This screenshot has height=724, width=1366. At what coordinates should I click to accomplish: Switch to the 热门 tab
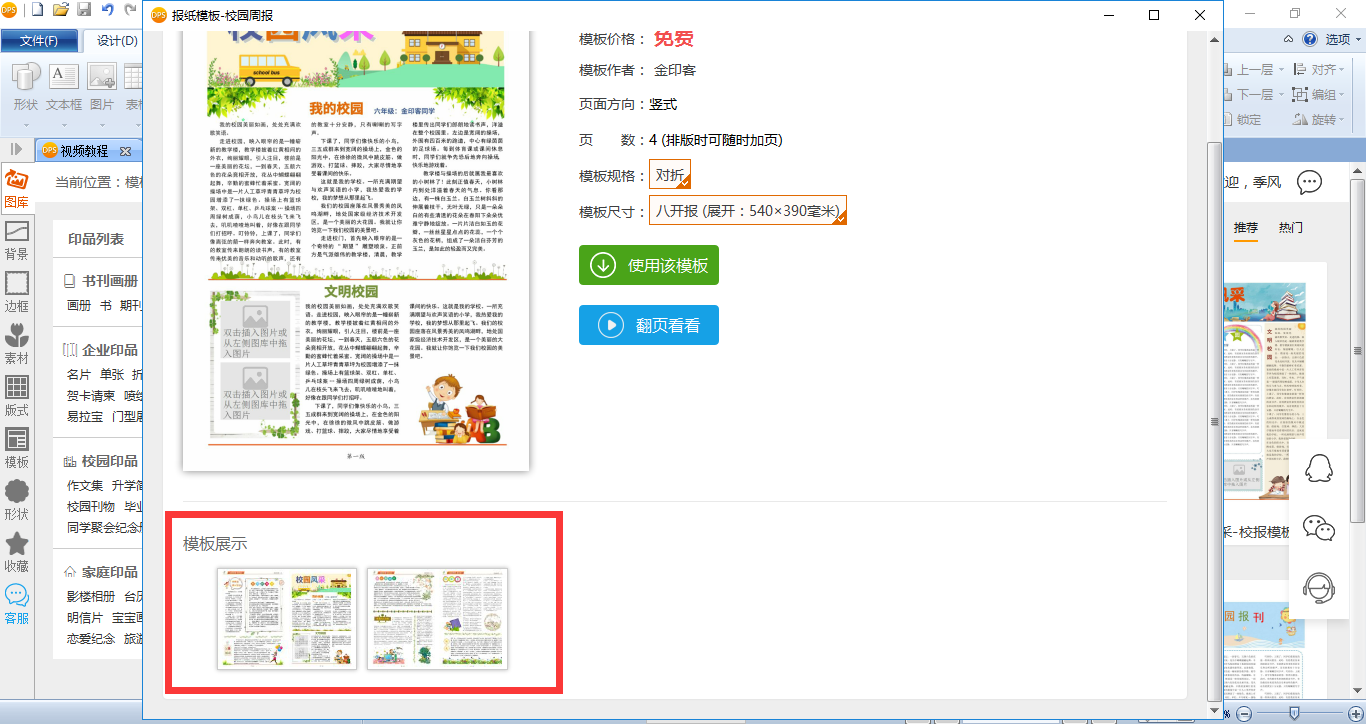tap(1291, 228)
